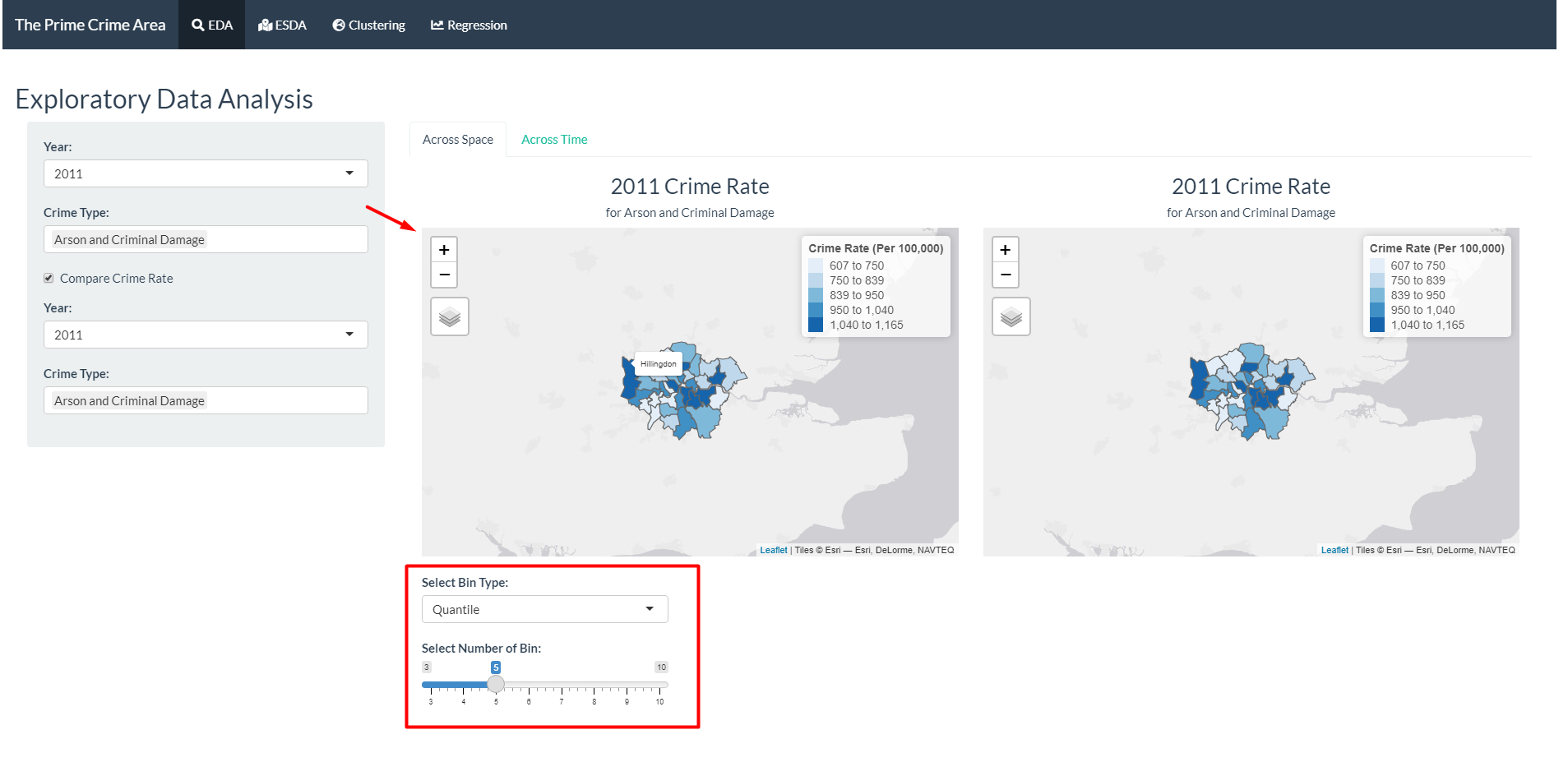Expand the second Year dropdown
1568x762 pixels.
(205, 335)
